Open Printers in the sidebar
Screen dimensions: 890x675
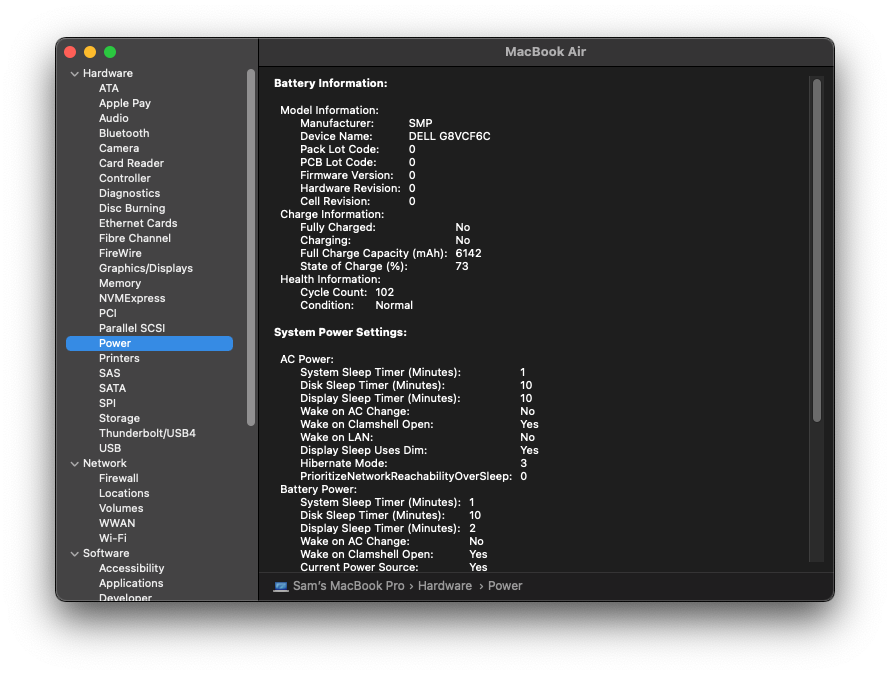[x=119, y=358]
